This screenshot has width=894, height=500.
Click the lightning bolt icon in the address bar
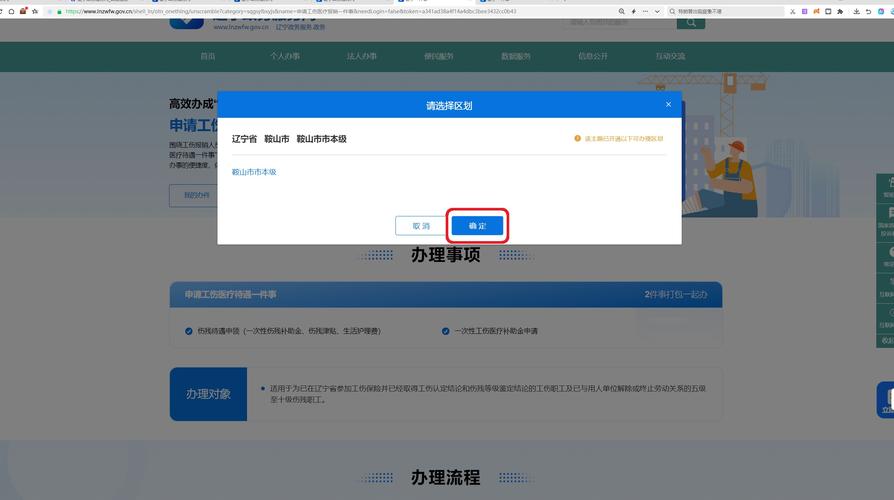(633, 11)
